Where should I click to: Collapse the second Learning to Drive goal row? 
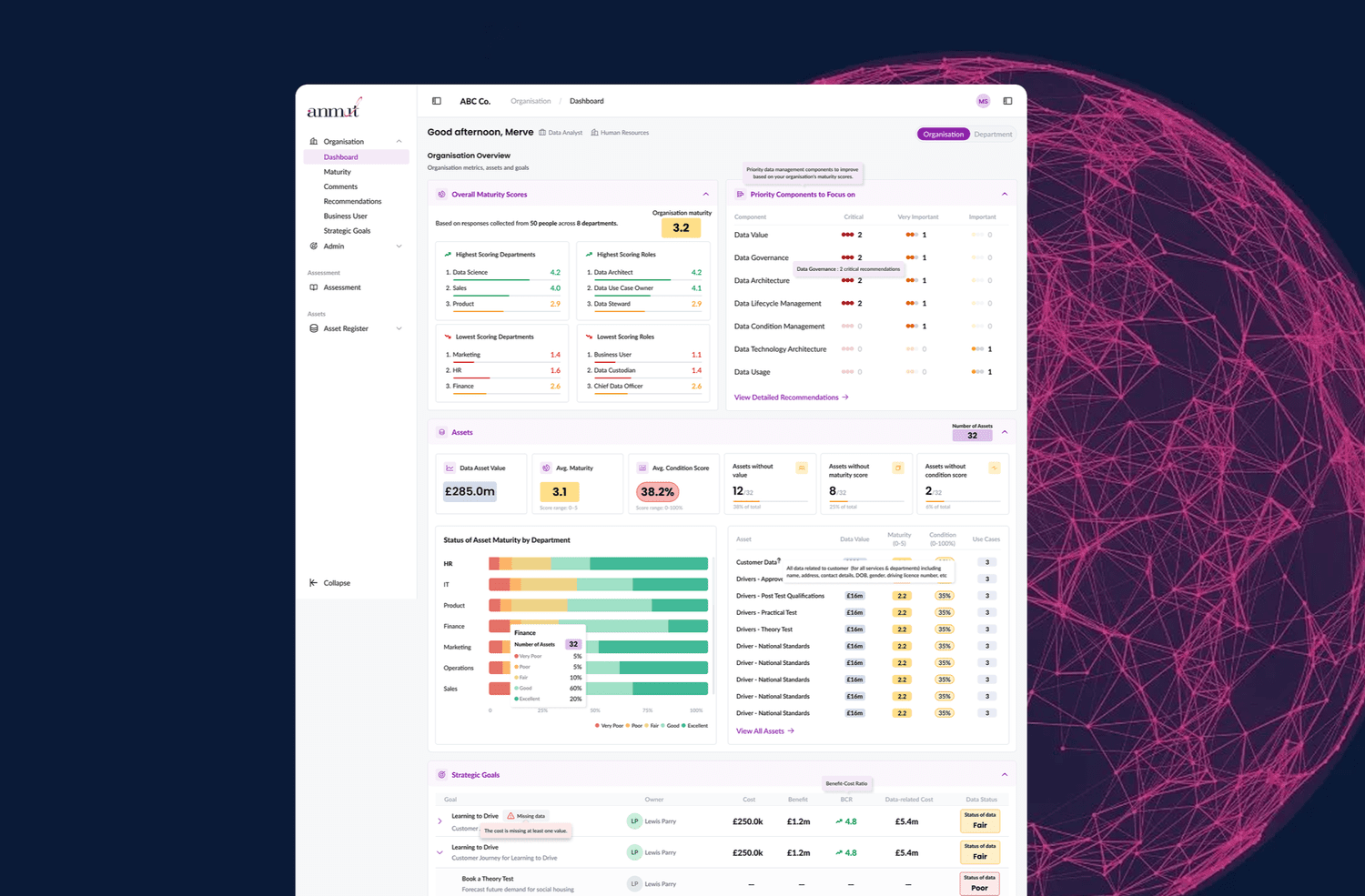point(440,852)
